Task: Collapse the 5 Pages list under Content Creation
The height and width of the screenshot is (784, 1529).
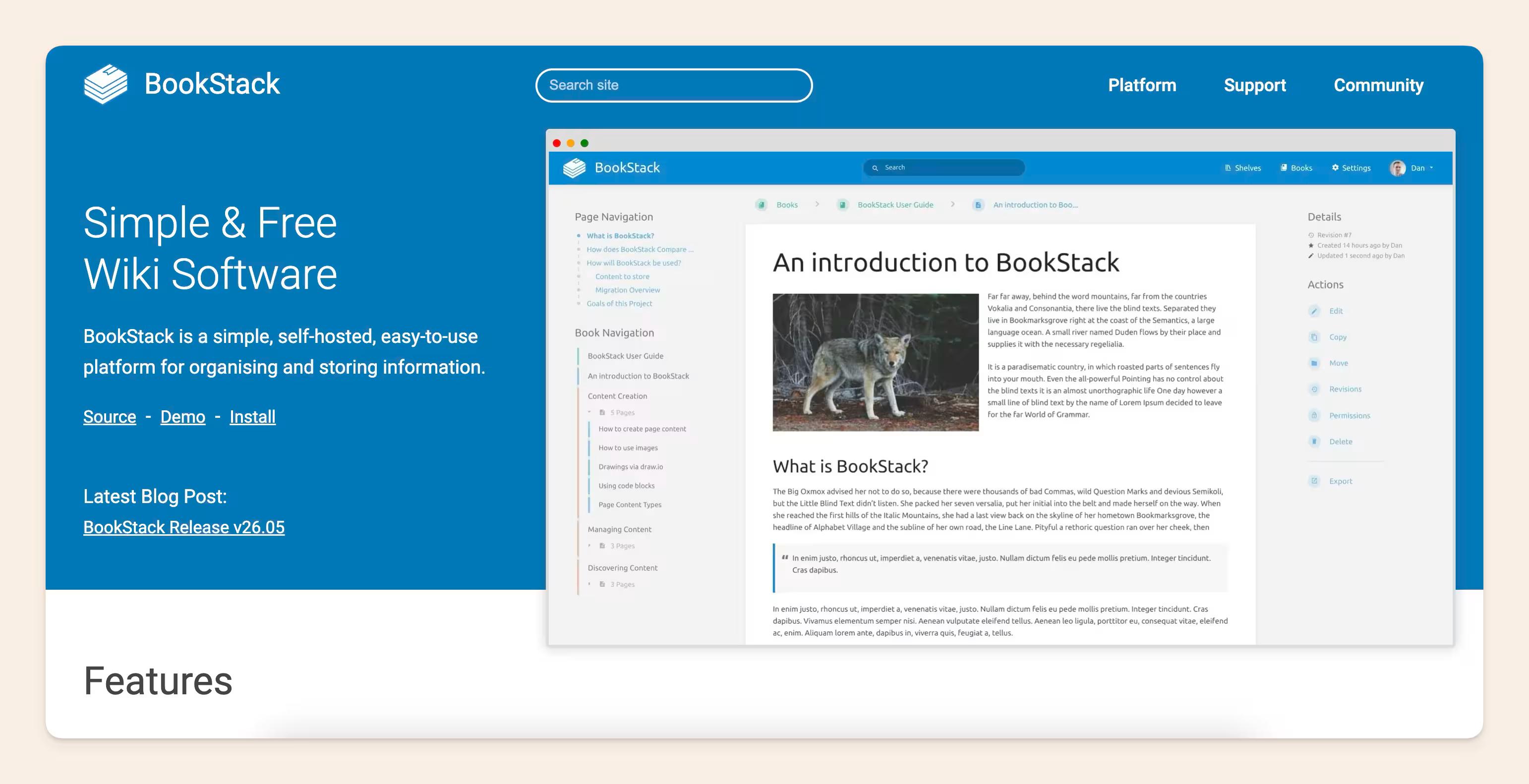Action: [589, 412]
